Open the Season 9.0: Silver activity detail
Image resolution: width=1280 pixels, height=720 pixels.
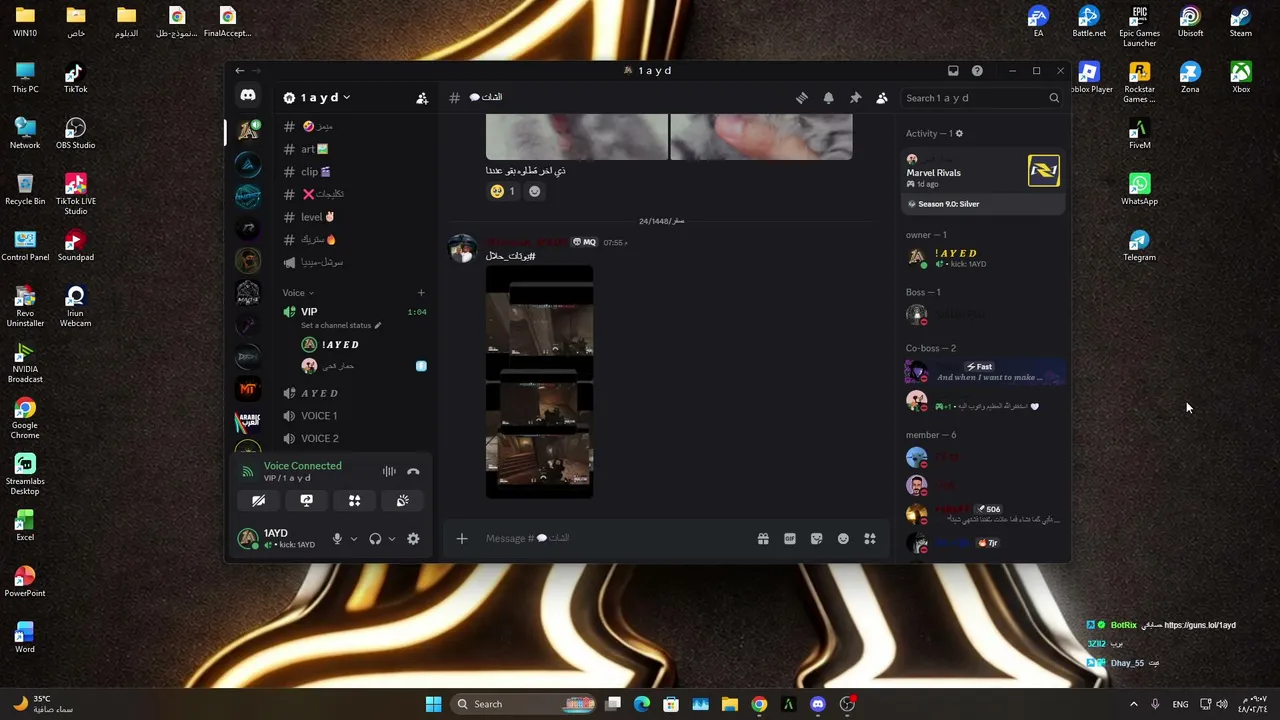pyautogui.click(x=983, y=204)
